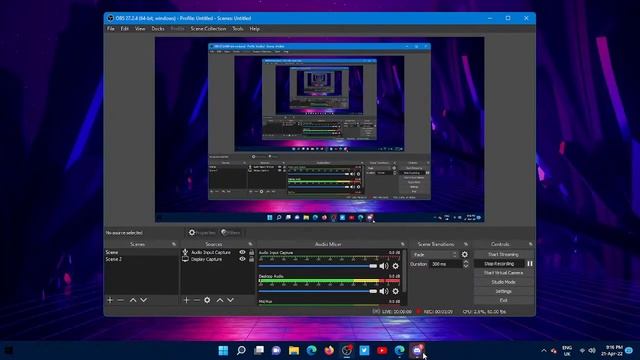Open the system clock and date

(x=612, y=350)
